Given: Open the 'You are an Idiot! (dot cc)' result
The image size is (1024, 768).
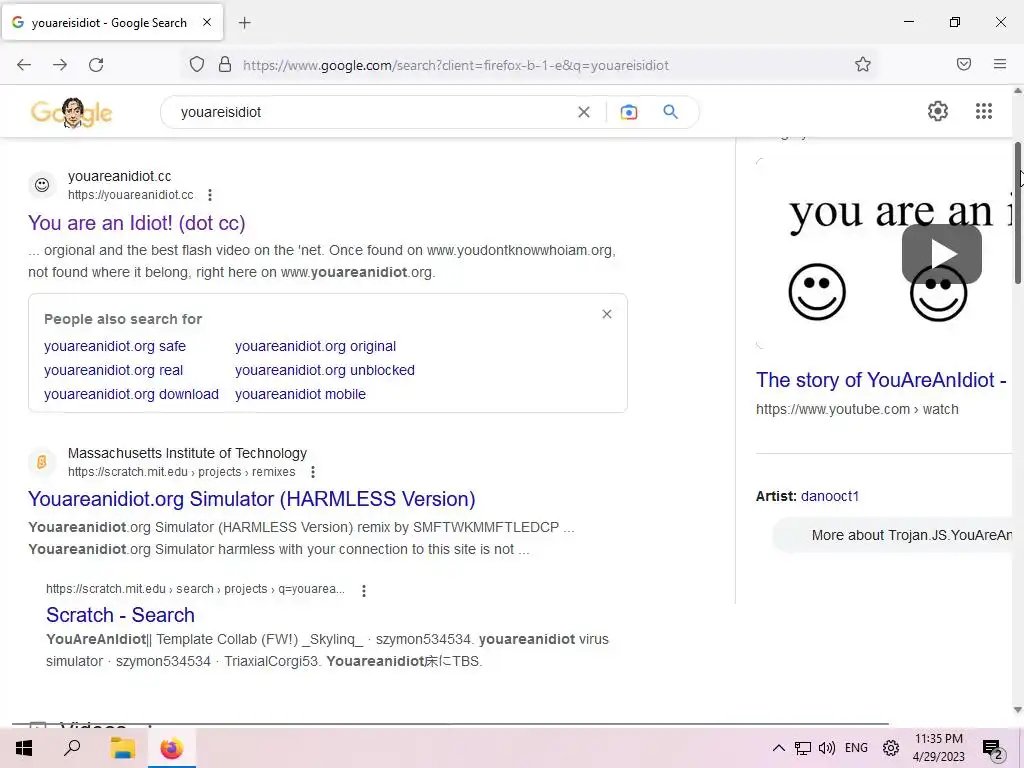Looking at the screenshot, I should pyautogui.click(x=136, y=223).
